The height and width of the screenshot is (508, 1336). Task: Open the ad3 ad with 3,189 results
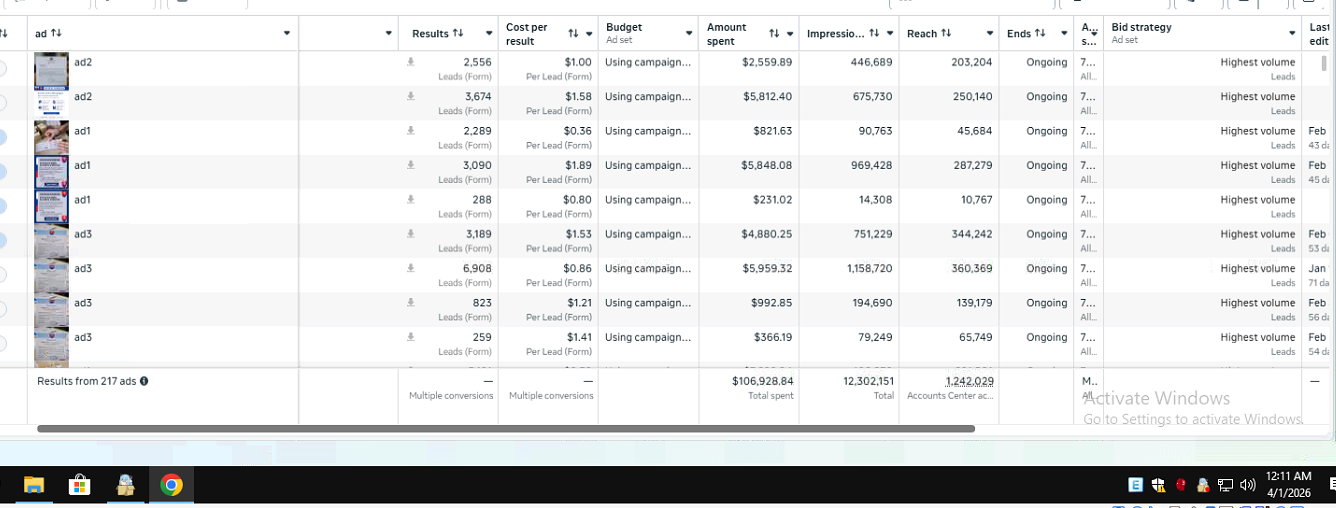83,234
